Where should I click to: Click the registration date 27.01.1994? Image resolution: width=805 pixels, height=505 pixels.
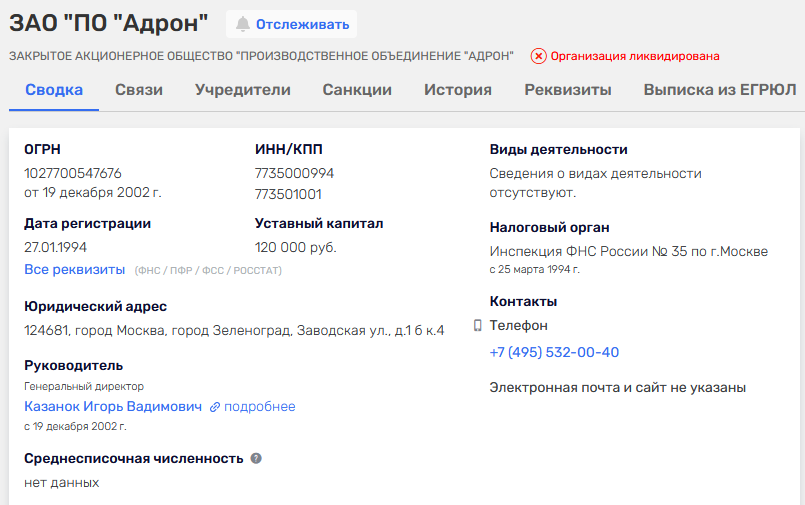[x=55, y=247]
